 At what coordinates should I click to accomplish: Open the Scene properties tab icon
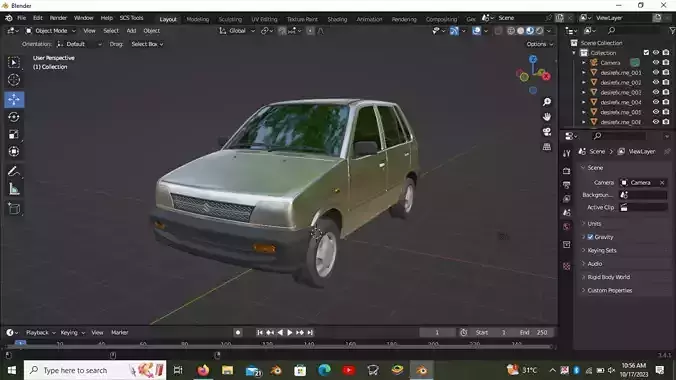tap(566, 212)
